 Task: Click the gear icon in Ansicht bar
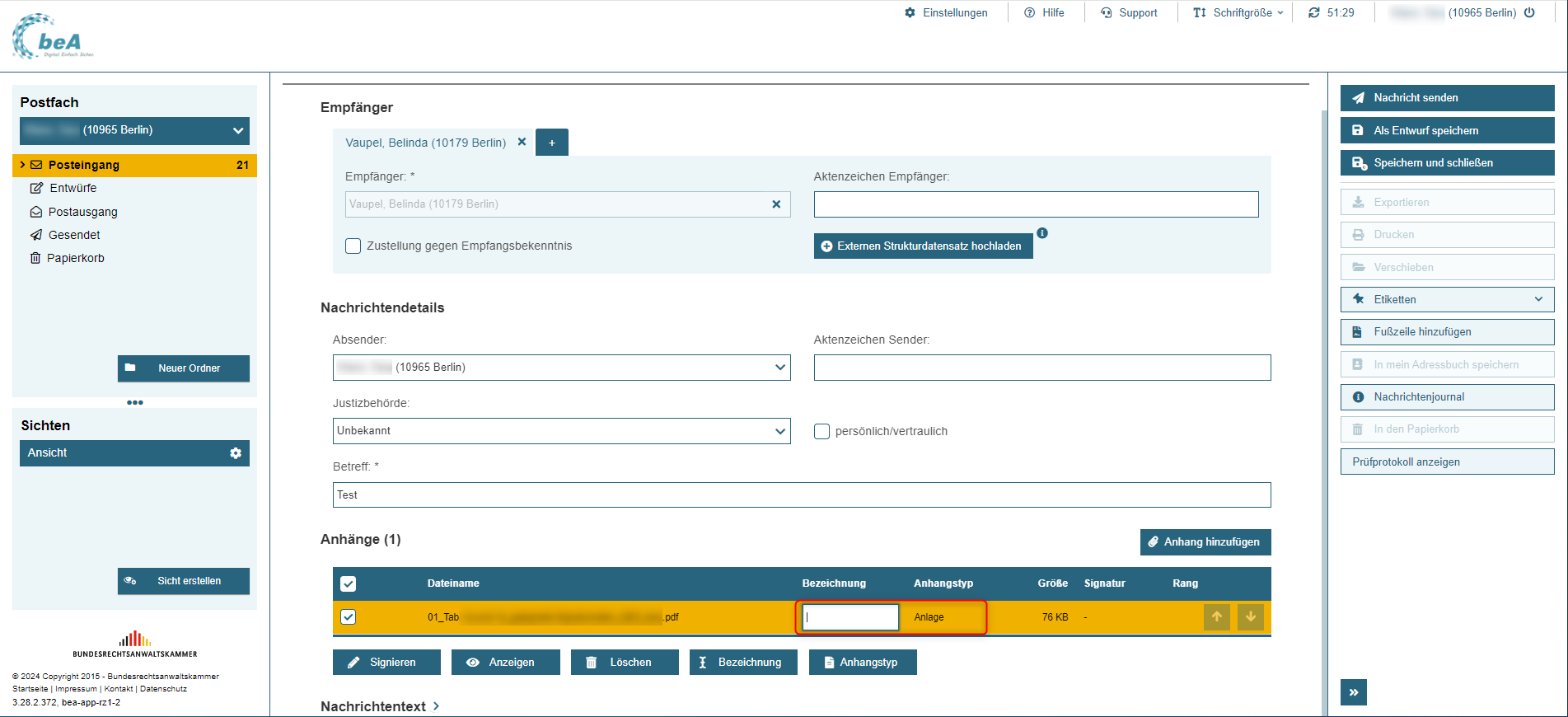(236, 453)
